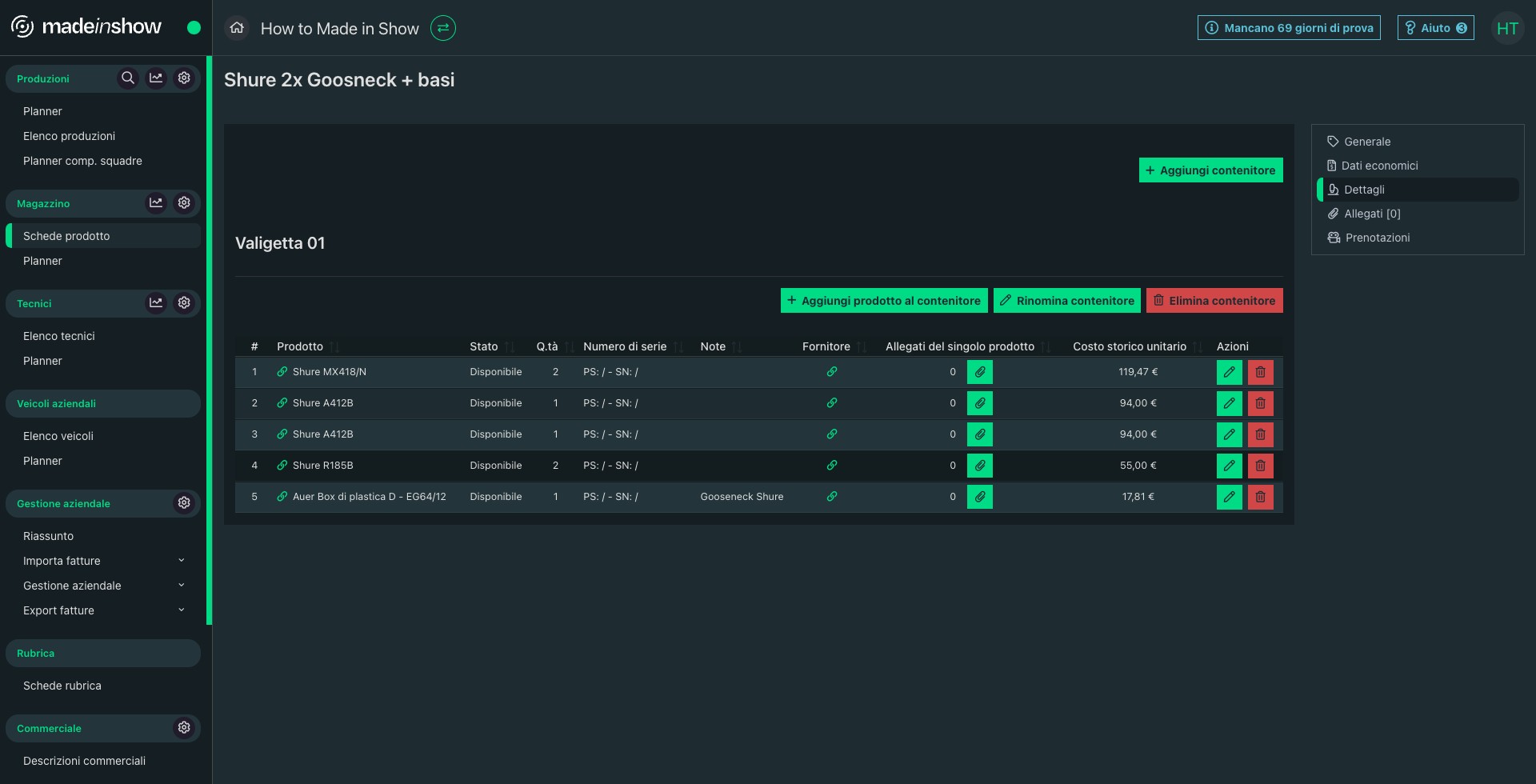
Task: Open the Tecnici settings gear
Action: pyautogui.click(x=184, y=302)
